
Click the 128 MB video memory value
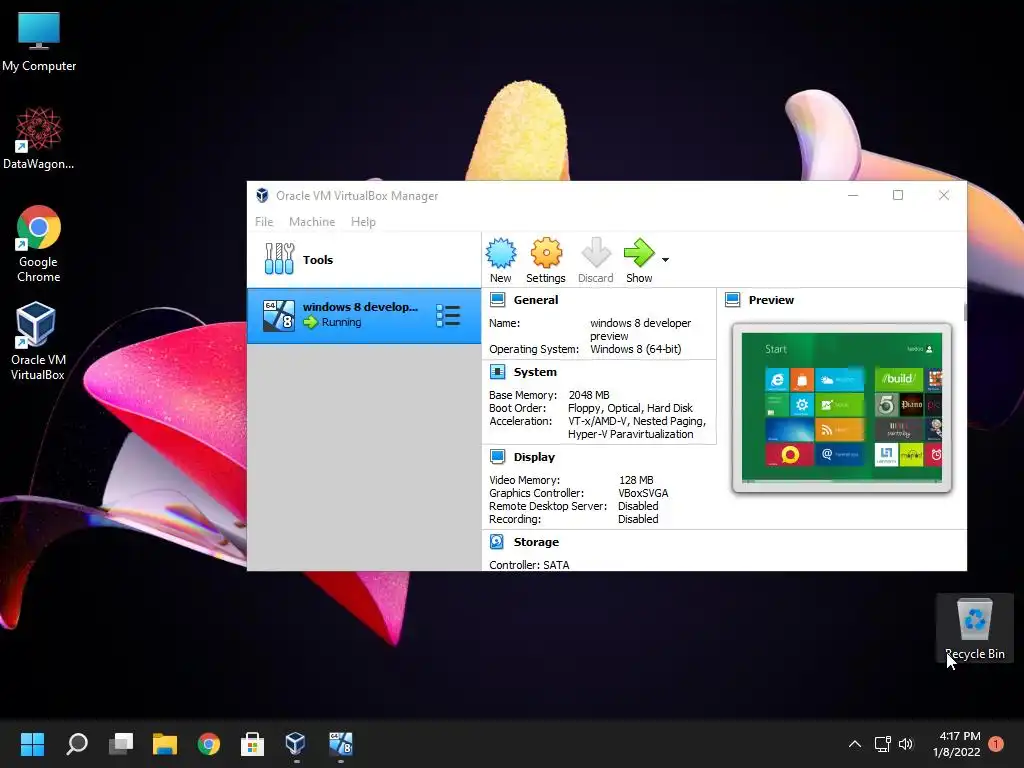click(636, 480)
